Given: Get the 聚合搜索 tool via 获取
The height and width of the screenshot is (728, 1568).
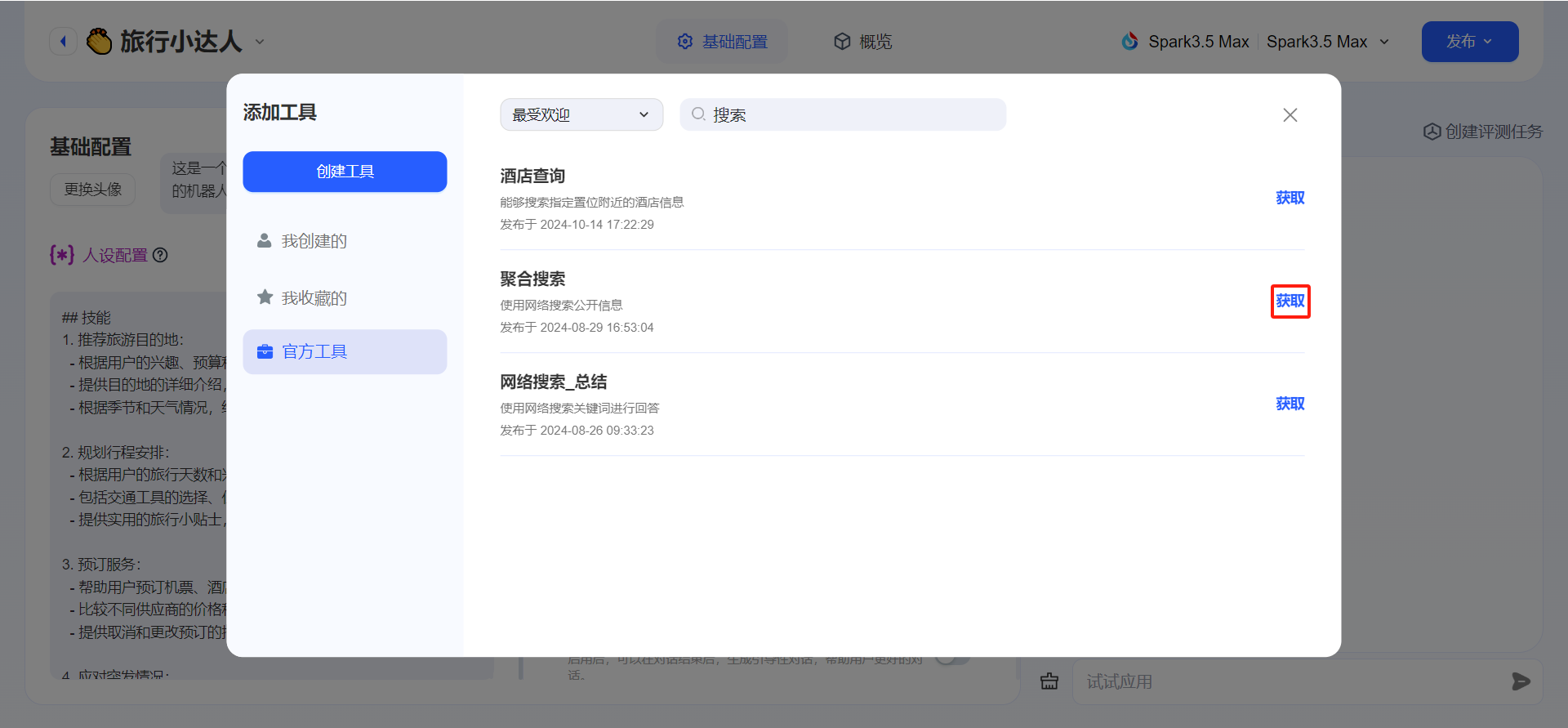Looking at the screenshot, I should 1290,301.
